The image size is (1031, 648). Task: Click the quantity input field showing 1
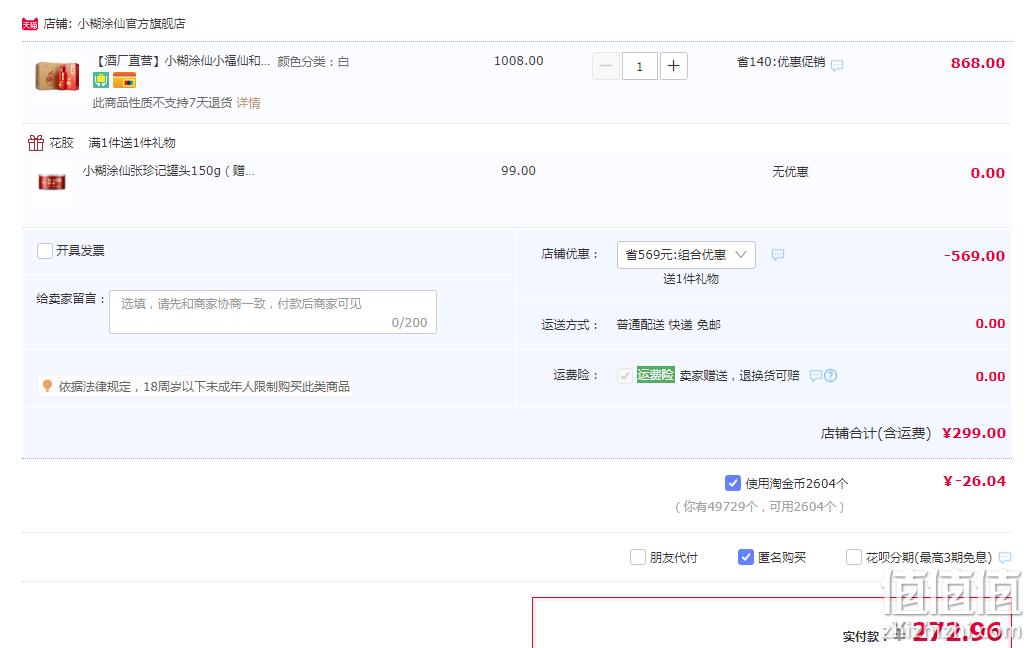[x=639, y=66]
